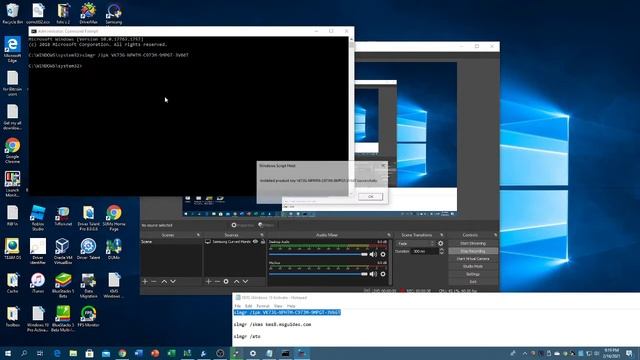Open Toolbox desktop icon
This screenshot has height=360, width=640.
click(12, 317)
